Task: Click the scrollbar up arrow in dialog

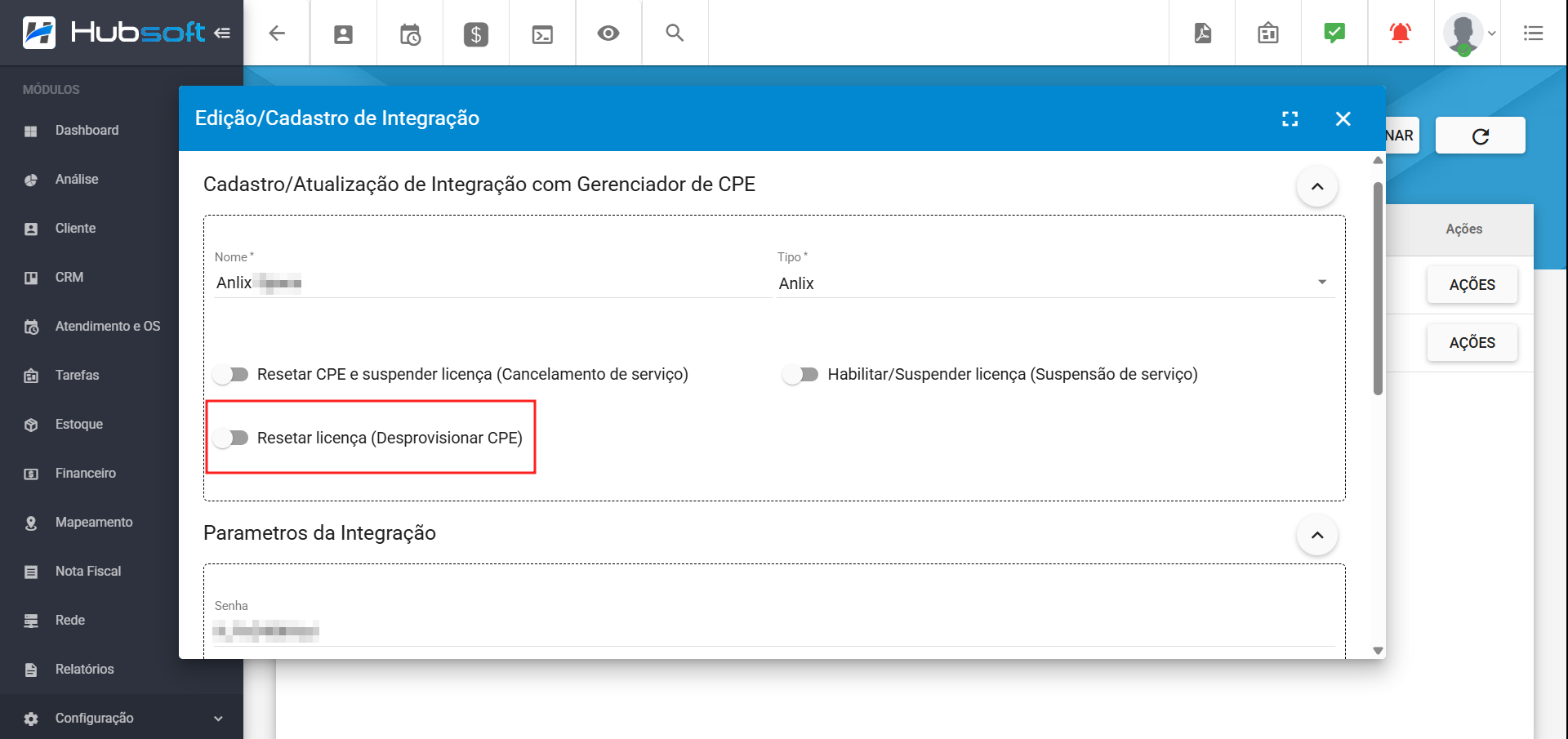Action: [1379, 160]
